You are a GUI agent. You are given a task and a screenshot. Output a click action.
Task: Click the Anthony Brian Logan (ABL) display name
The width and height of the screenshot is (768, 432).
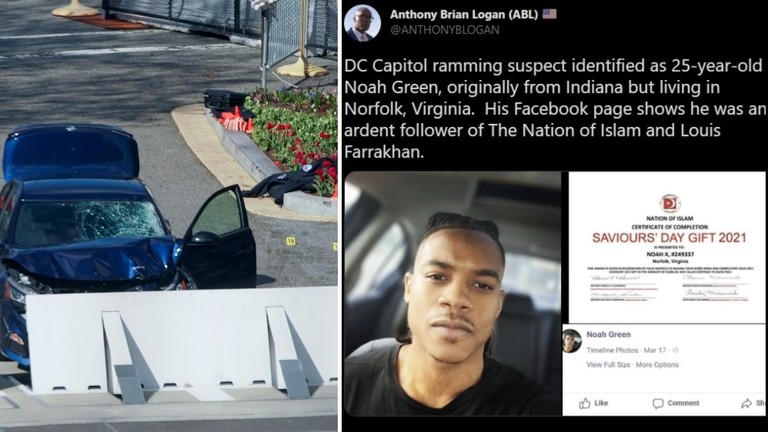[x=464, y=14]
